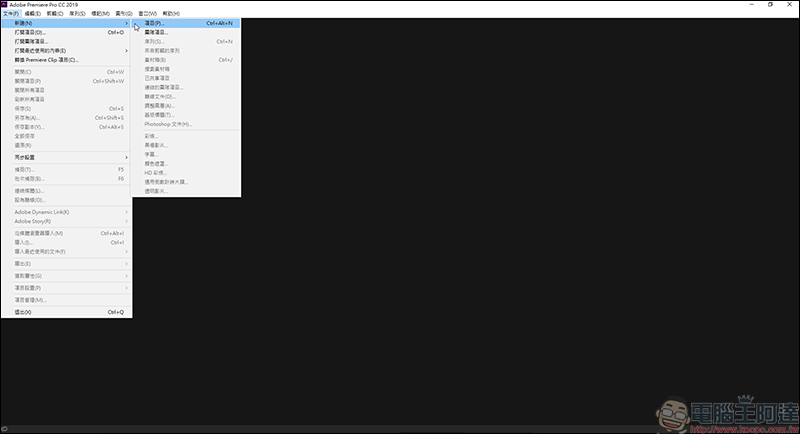Choose 舊版標題(T) Legacy Title entry
800x434 pixels.
click(186, 115)
